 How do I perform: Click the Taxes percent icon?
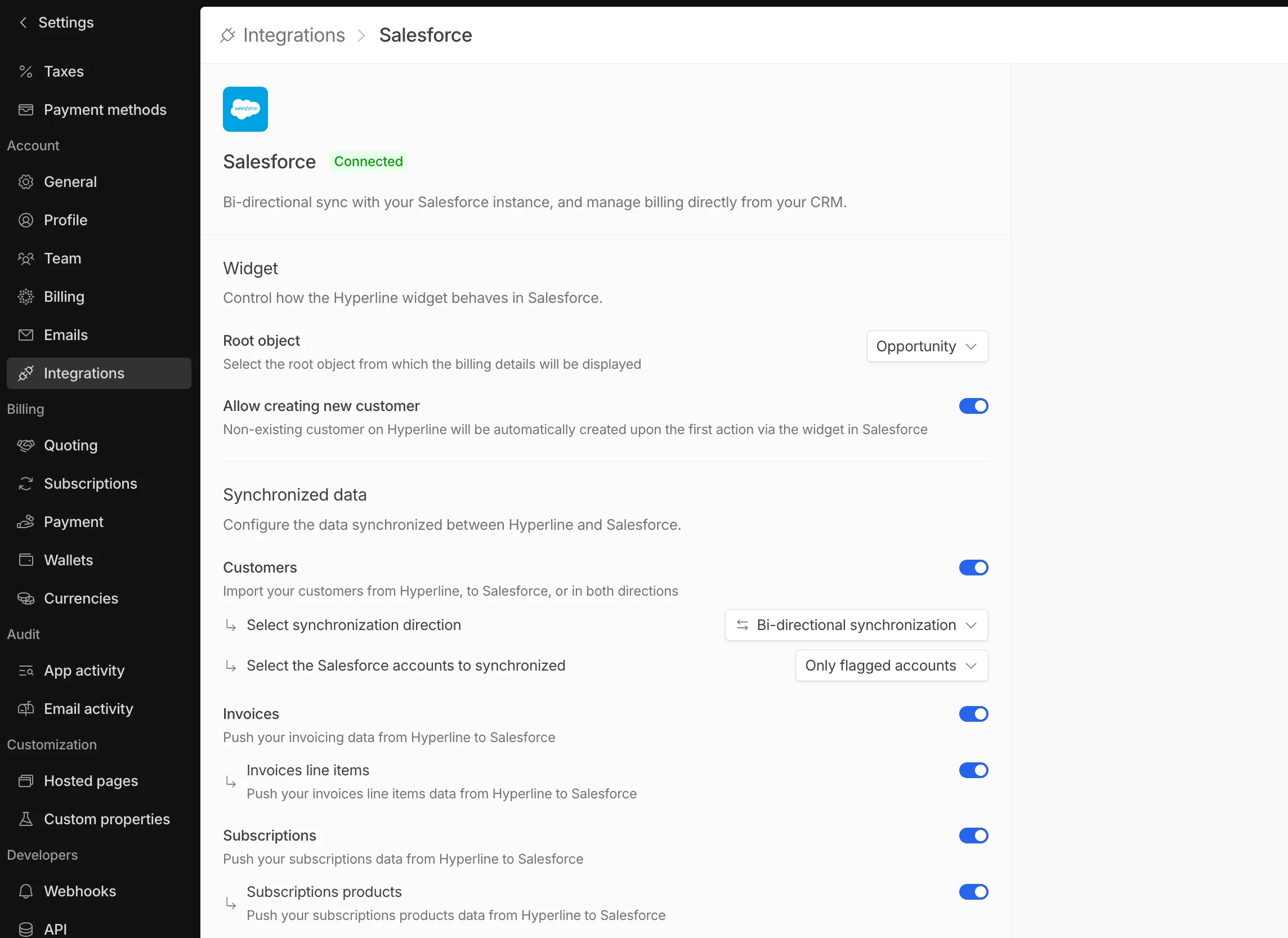click(x=25, y=72)
